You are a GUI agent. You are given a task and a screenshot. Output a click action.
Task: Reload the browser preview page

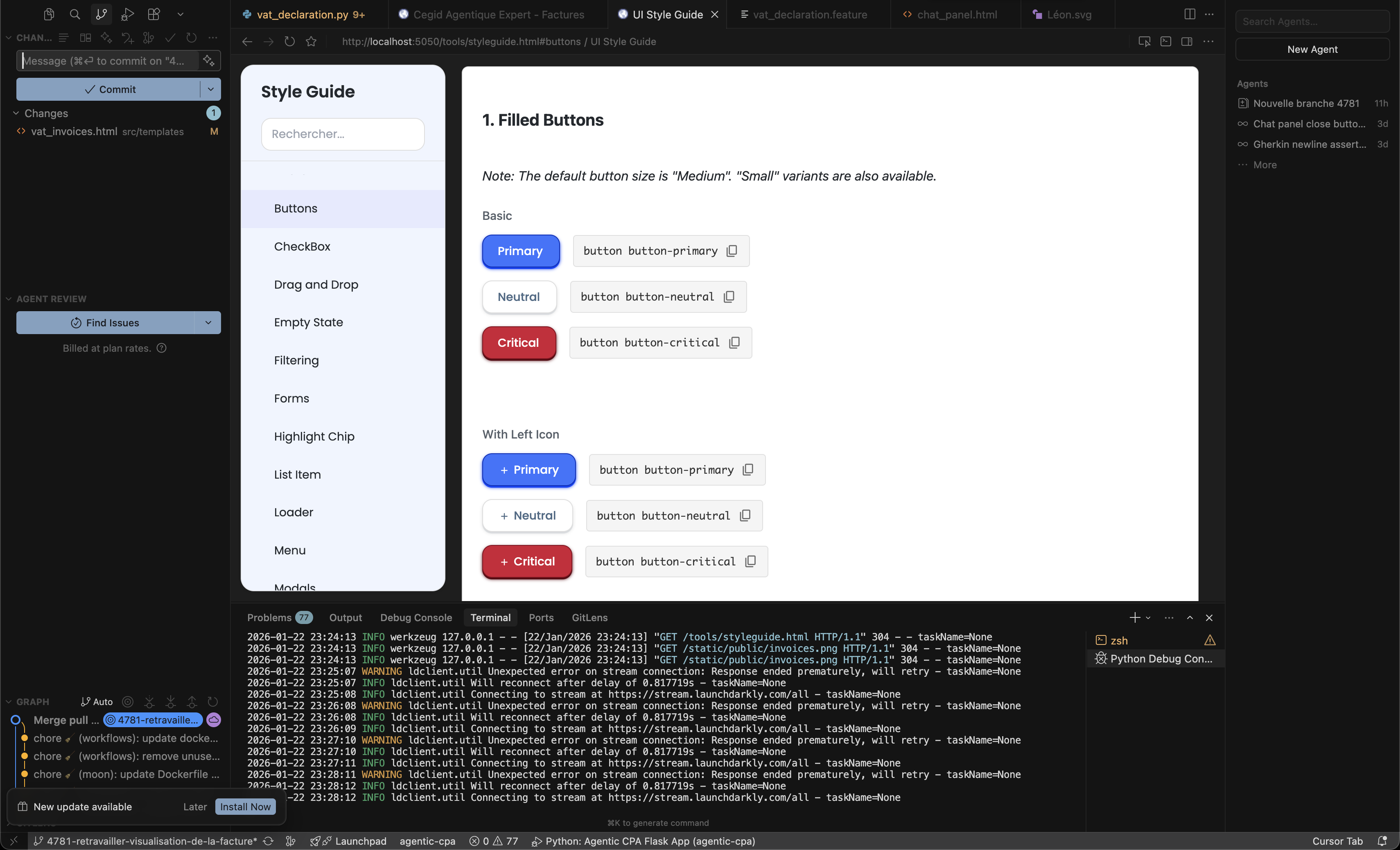[x=290, y=41]
